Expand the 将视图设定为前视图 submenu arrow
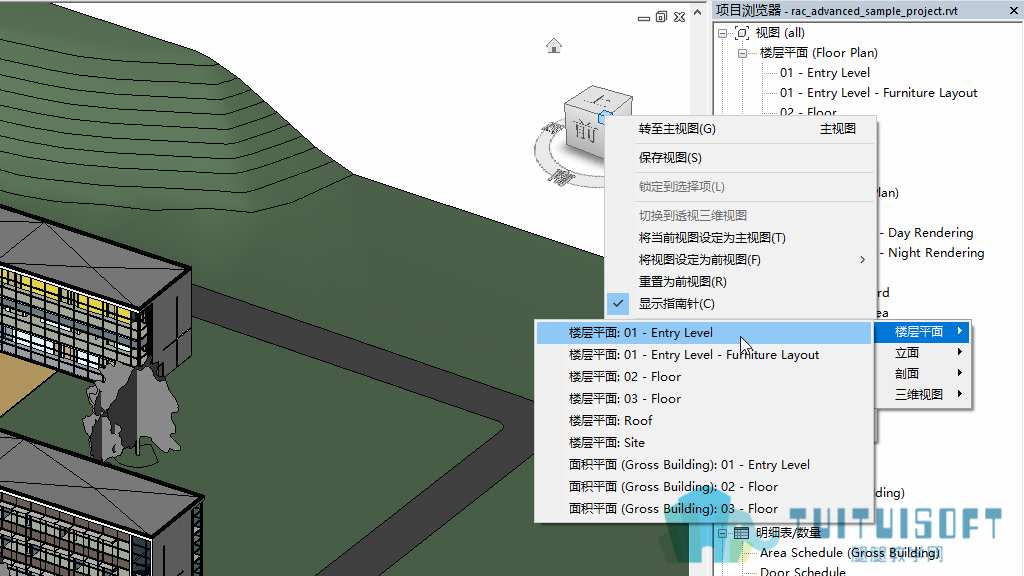This screenshot has height=576, width=1024. click(863, 260)
